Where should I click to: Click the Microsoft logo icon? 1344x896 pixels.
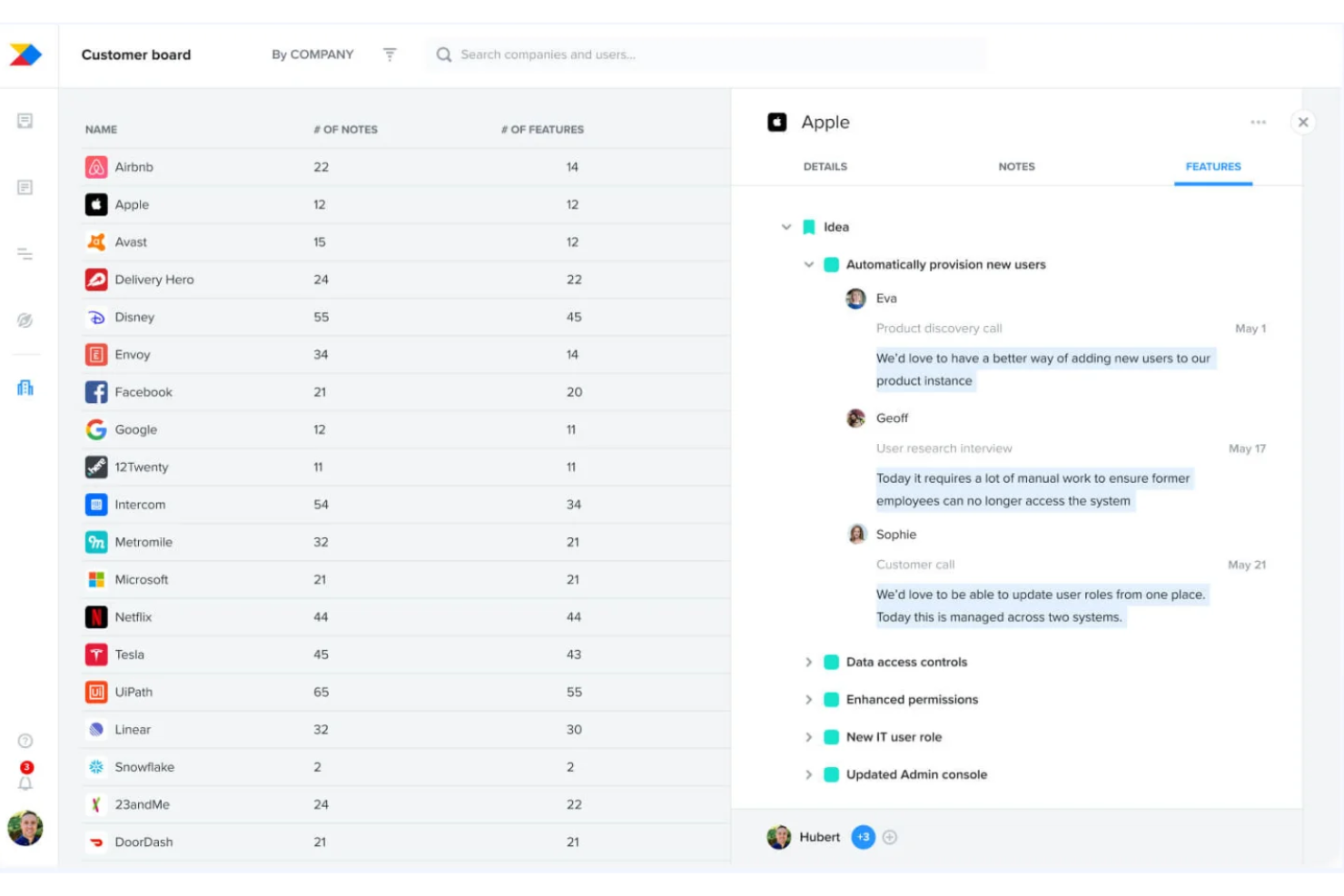click(x=96, y=579)
